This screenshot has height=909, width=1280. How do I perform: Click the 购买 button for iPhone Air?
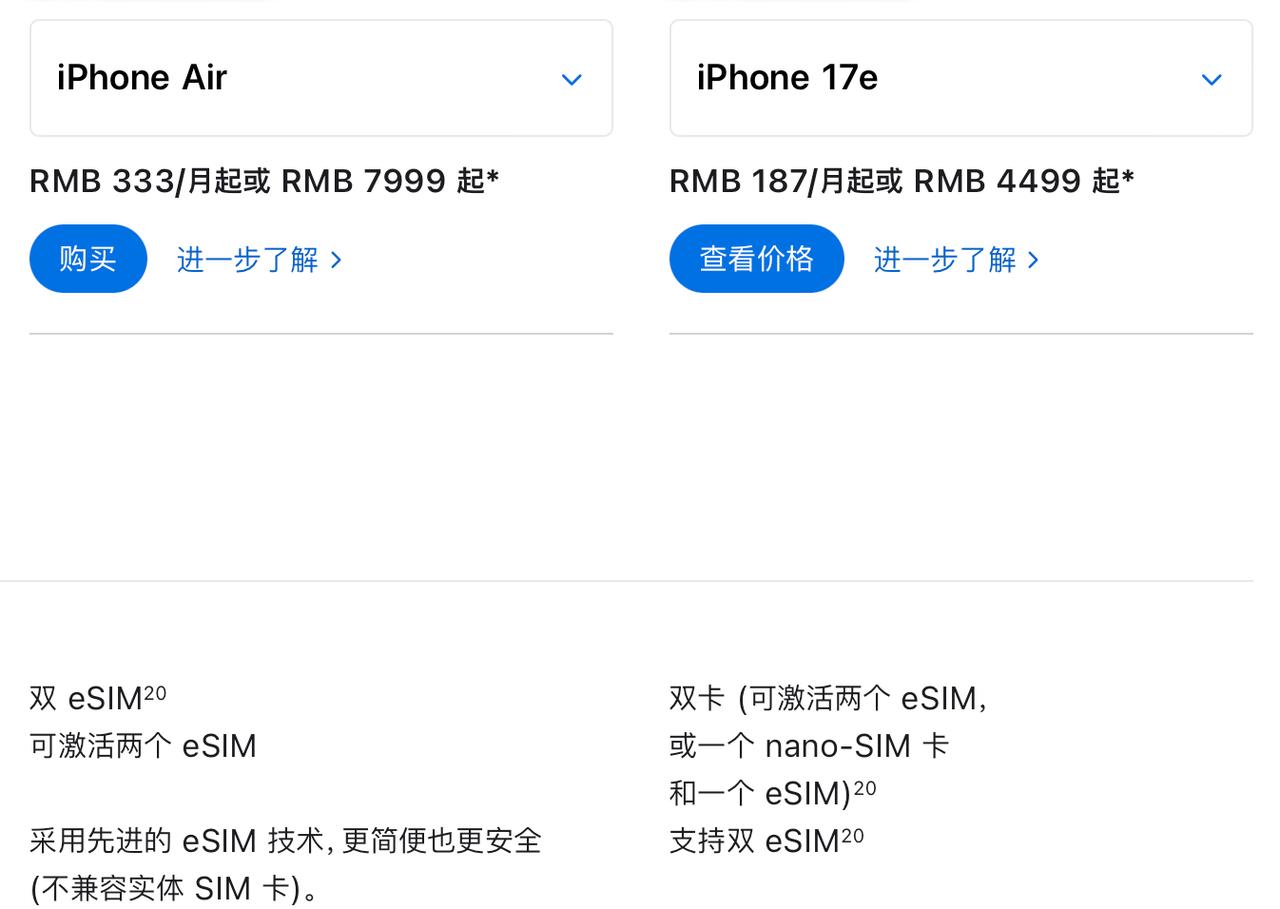pos(88,258)
